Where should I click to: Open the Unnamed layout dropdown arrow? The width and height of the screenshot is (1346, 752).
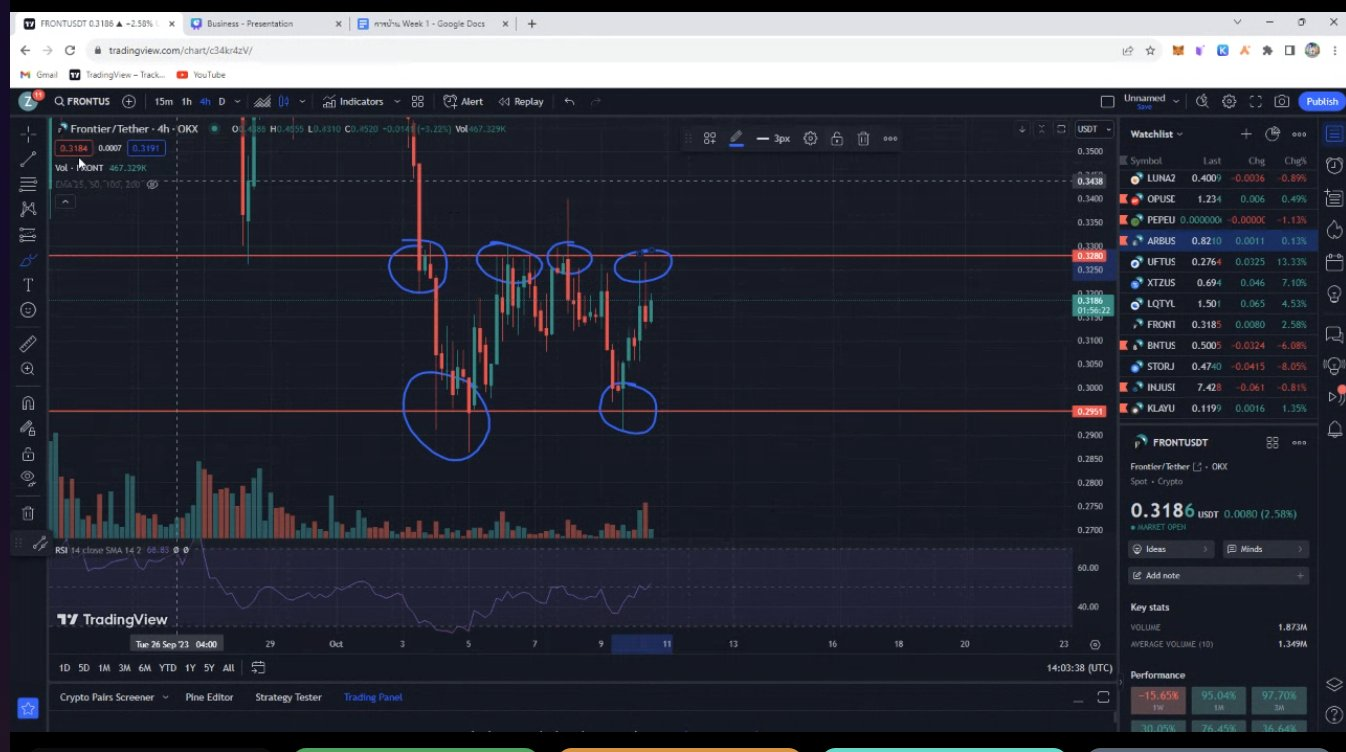coord(1176,101)
